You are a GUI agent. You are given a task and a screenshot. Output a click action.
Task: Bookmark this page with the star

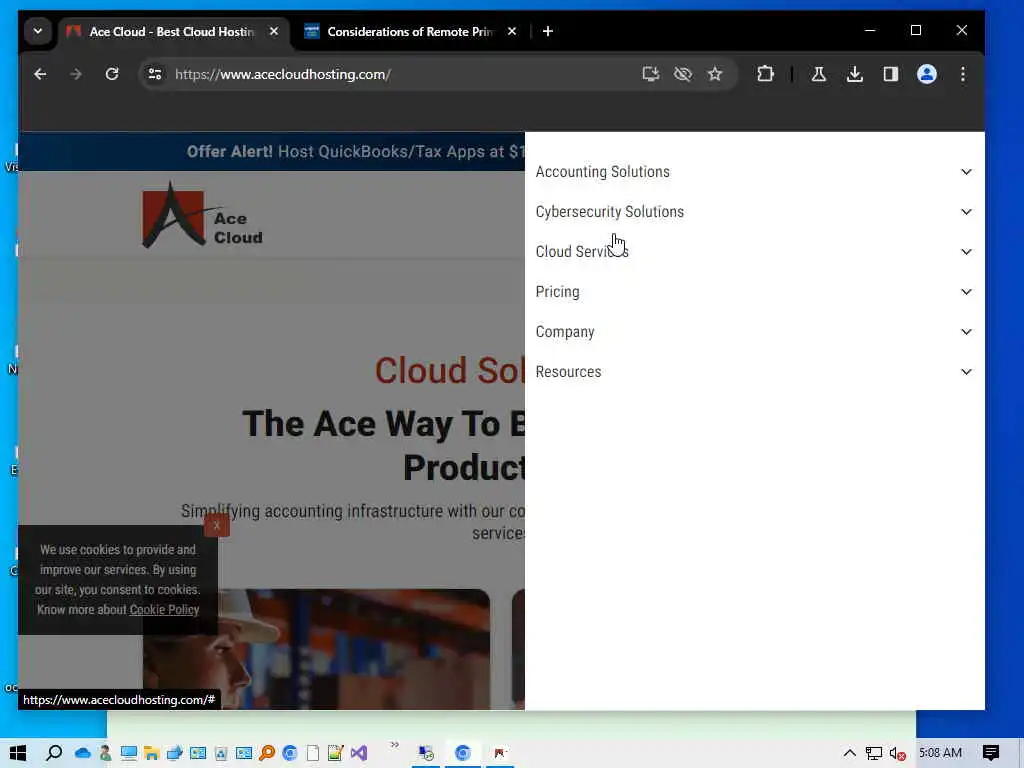(715, 74)
